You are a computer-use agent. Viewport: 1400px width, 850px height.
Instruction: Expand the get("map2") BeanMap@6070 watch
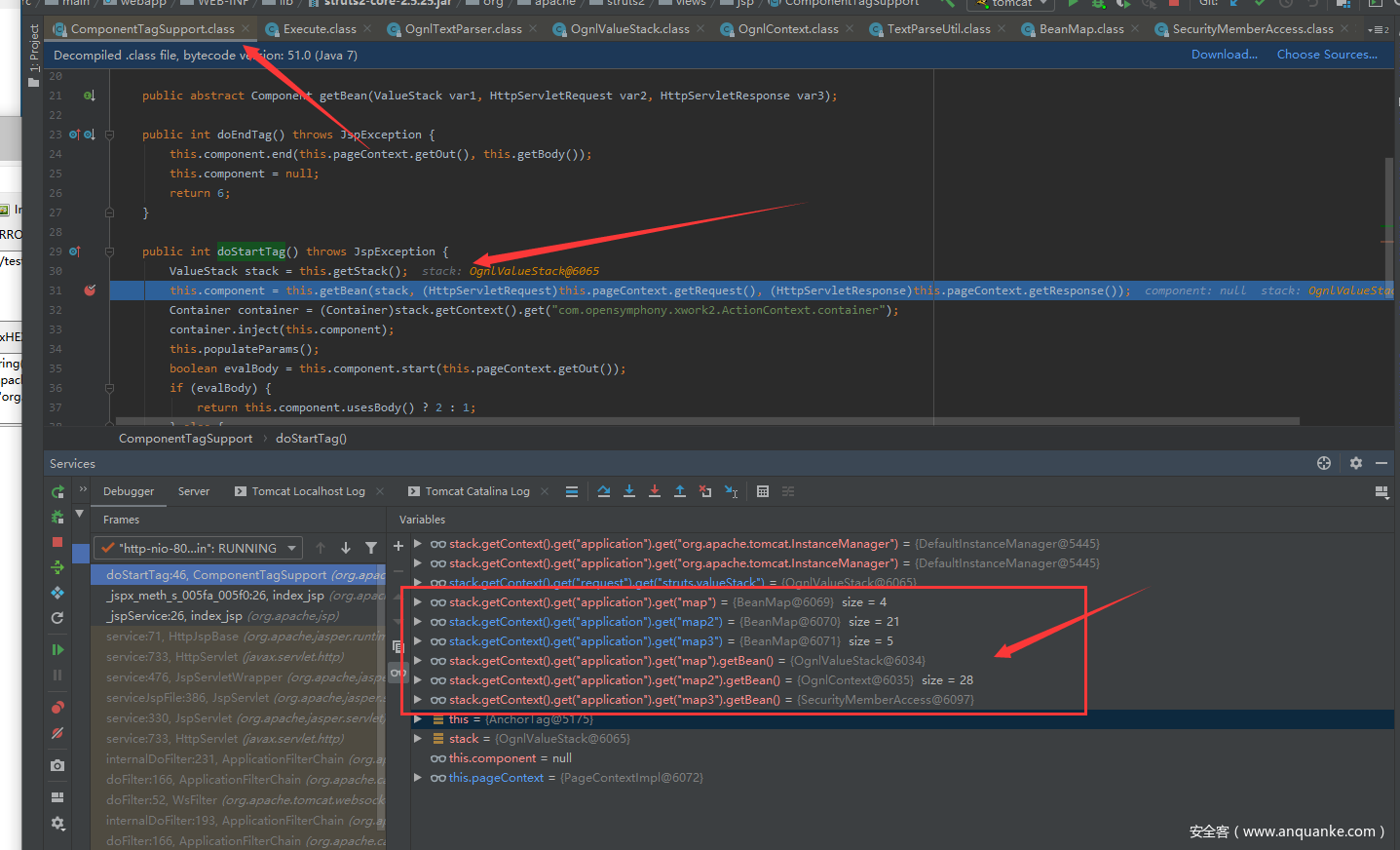[x=418, y=622]
